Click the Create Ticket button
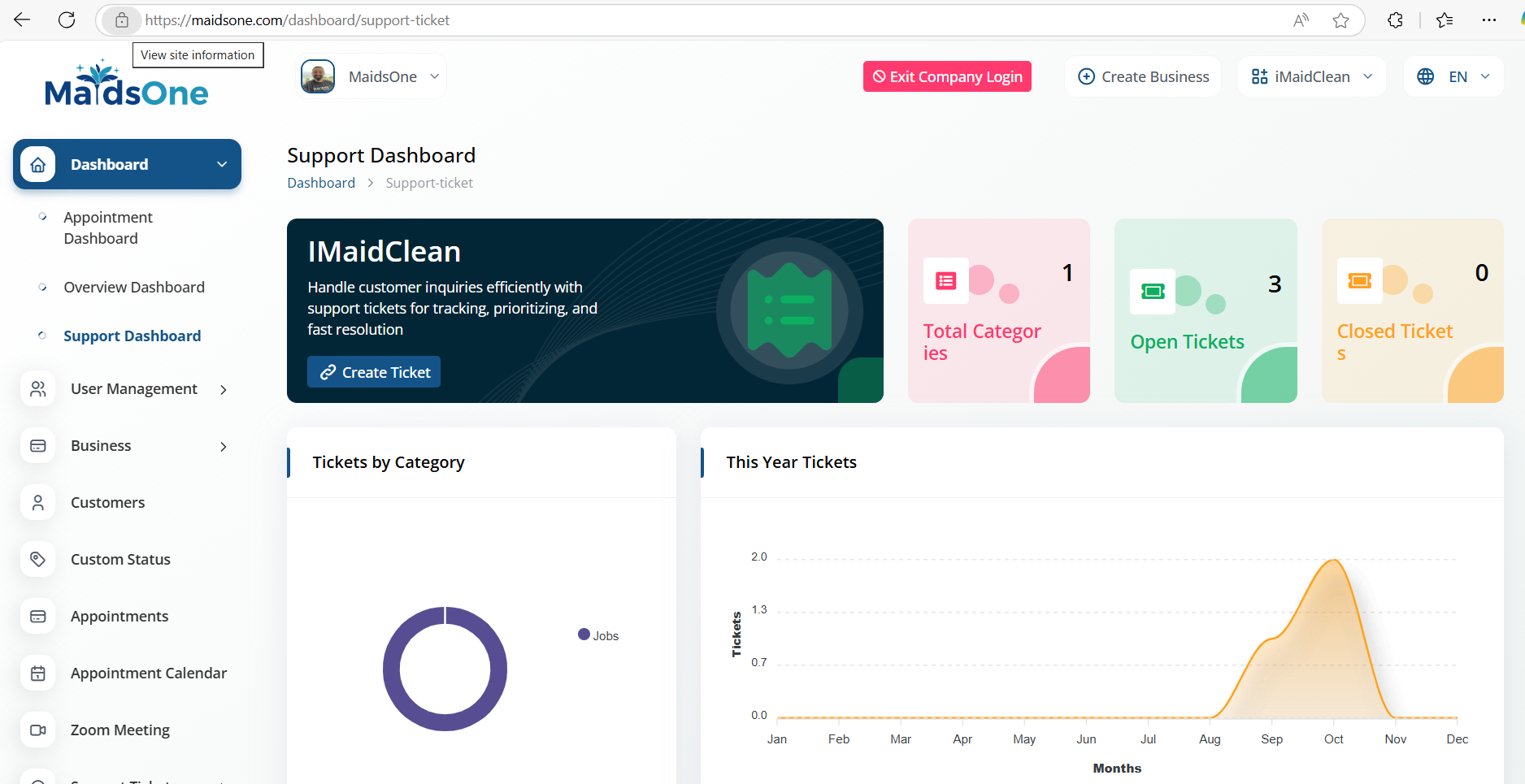Screen dimensions: 1525x784 [374, 372]
